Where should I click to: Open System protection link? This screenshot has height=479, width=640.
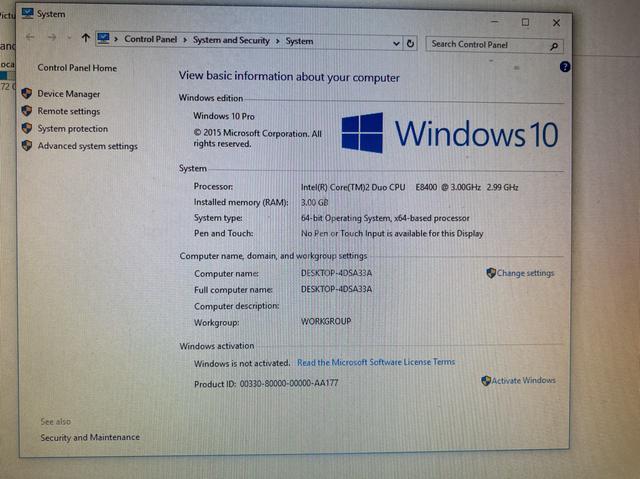point(73,129)
